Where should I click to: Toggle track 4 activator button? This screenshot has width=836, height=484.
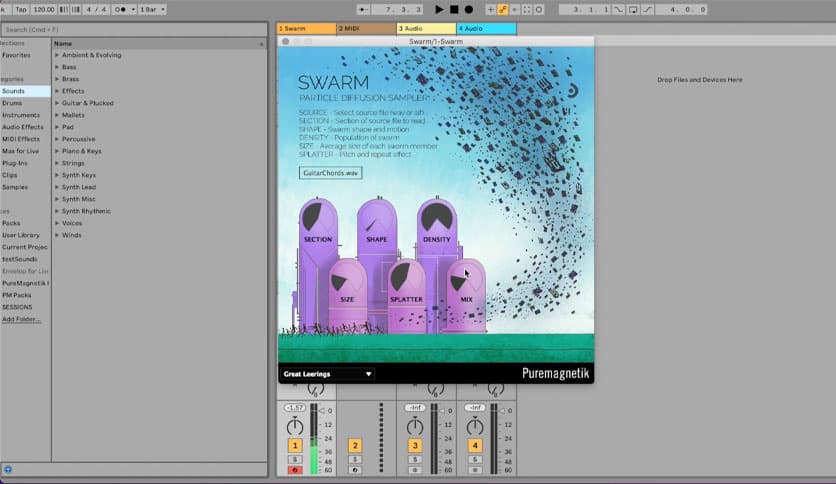(475, 445)
